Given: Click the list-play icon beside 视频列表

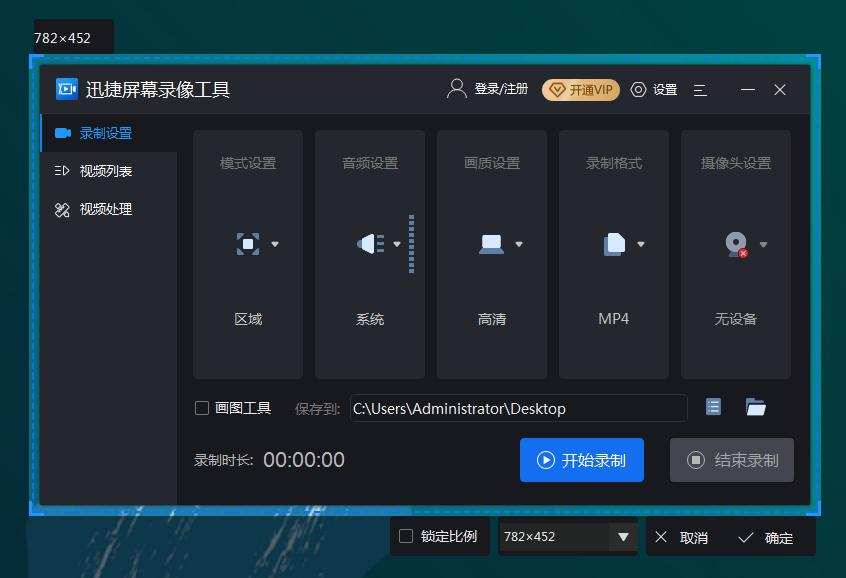Looking at the screenshot, I should pyautogui.click(x=62, y=171).
